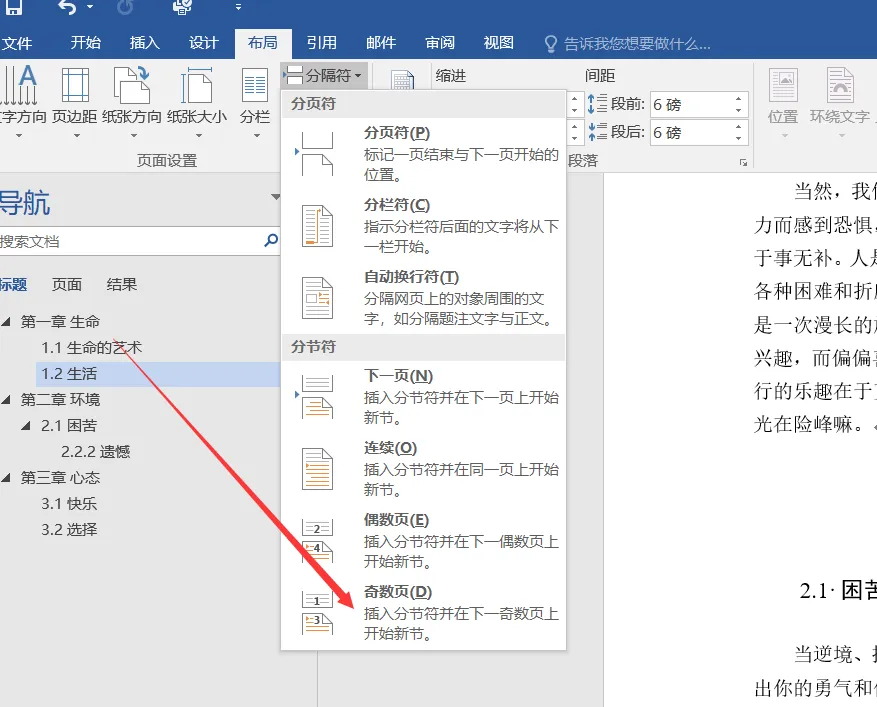Collapse the 2.1 困苦 heading
This screenshot has width=877, height=707.
coord(28,426)
